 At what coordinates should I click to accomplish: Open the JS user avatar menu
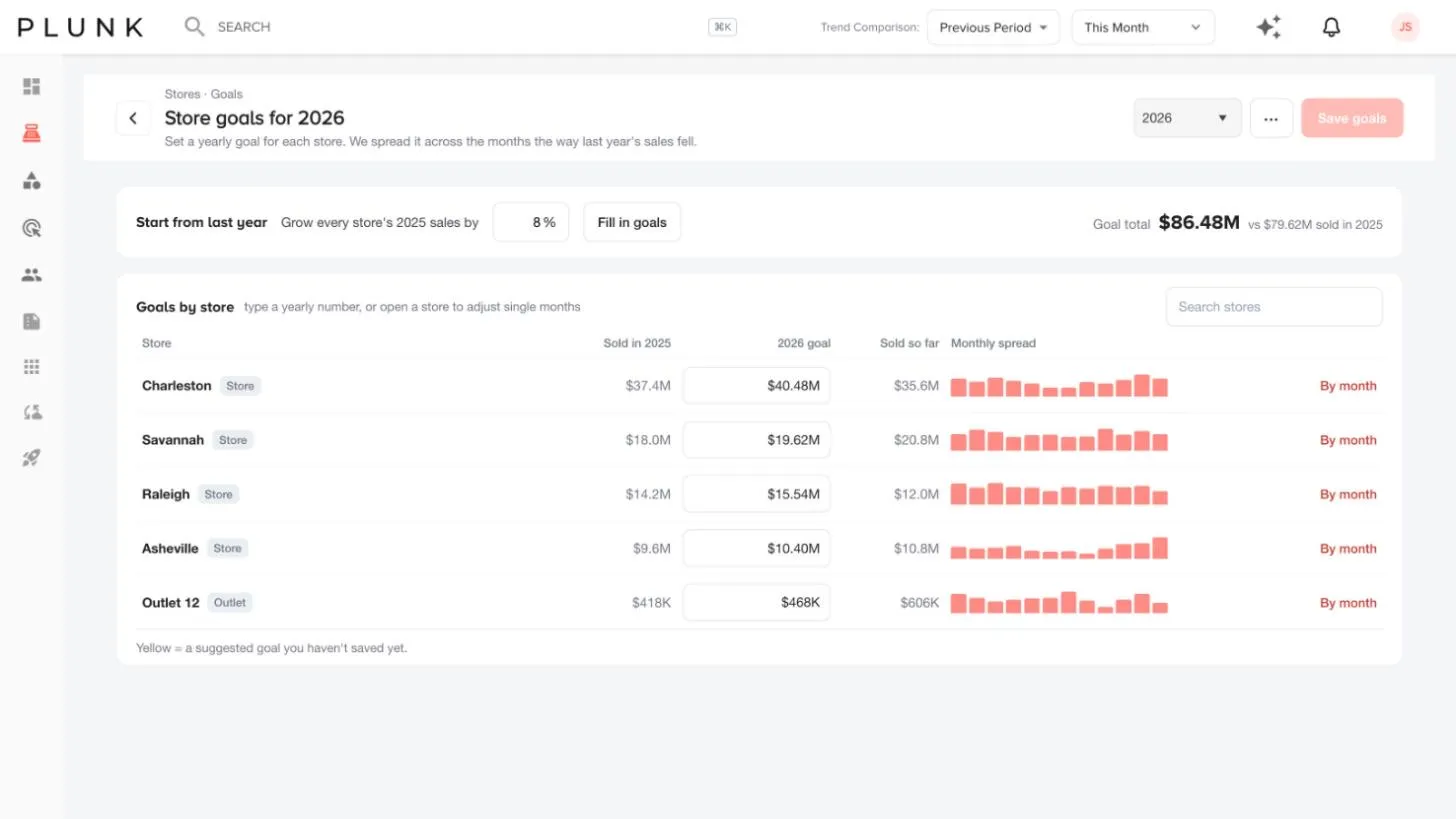(x=1405, y=27)
